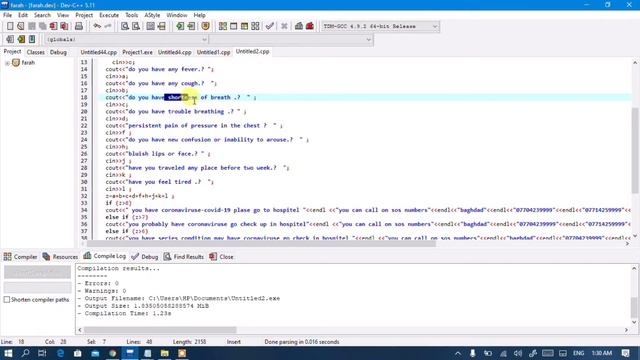The image size is (640, 360).
Task: Click the Toggle Bookmarks icon
Action: click(x=21, y=39)
